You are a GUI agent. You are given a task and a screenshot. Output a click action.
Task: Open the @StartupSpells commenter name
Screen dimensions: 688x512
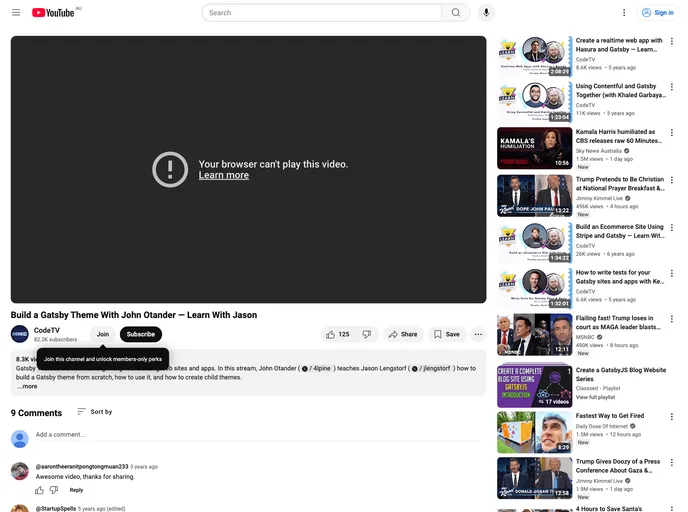[x=56, y=508]
